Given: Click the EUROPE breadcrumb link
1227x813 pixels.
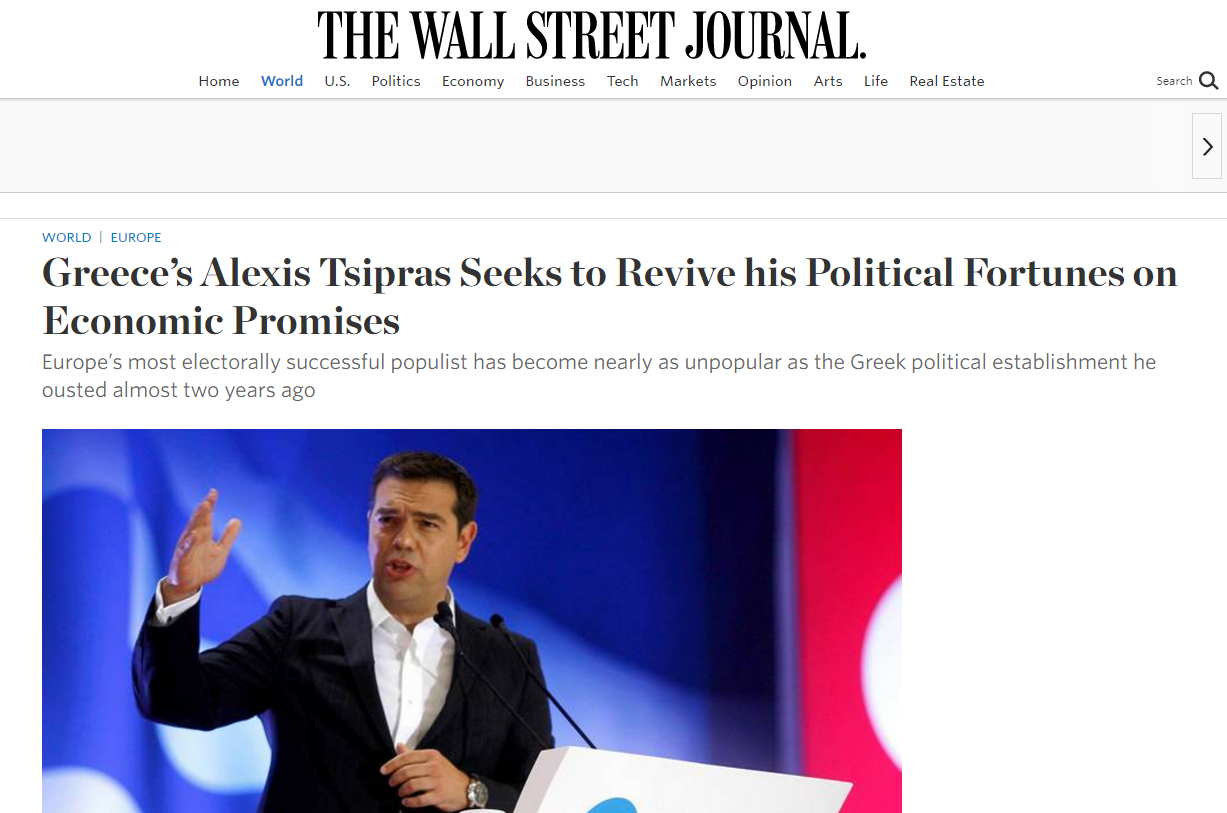Looking at the screenshot, I should coord(136,237).
